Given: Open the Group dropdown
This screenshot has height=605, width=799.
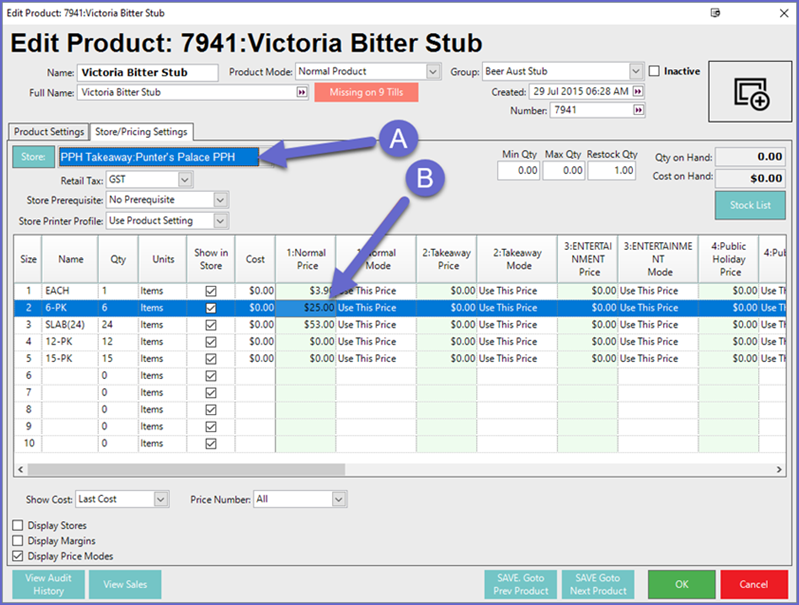Looking at the screenshot, I should [x=635, y=71].
